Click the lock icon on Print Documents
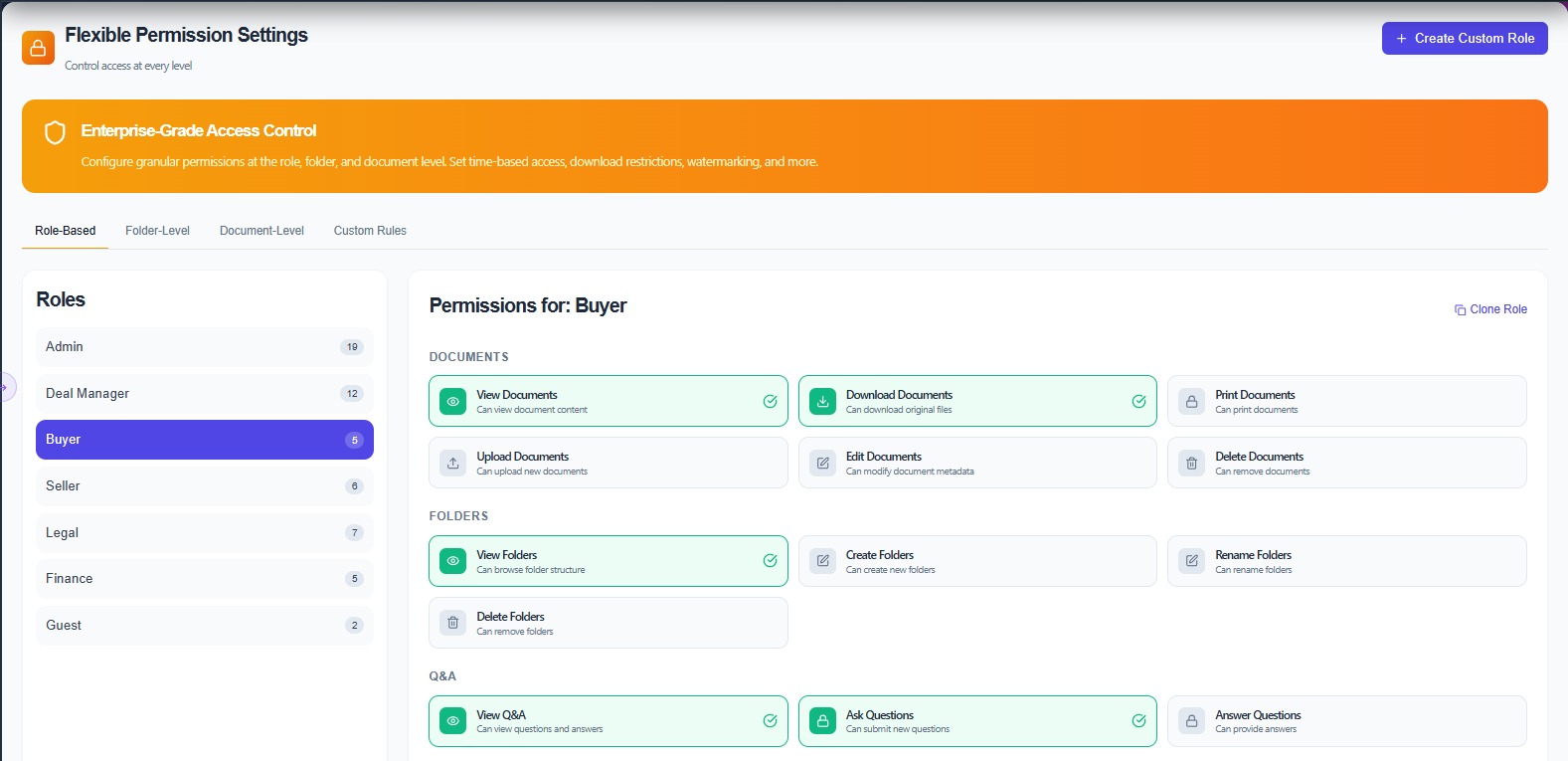Screen dimensions: 1568x761 1191,402
